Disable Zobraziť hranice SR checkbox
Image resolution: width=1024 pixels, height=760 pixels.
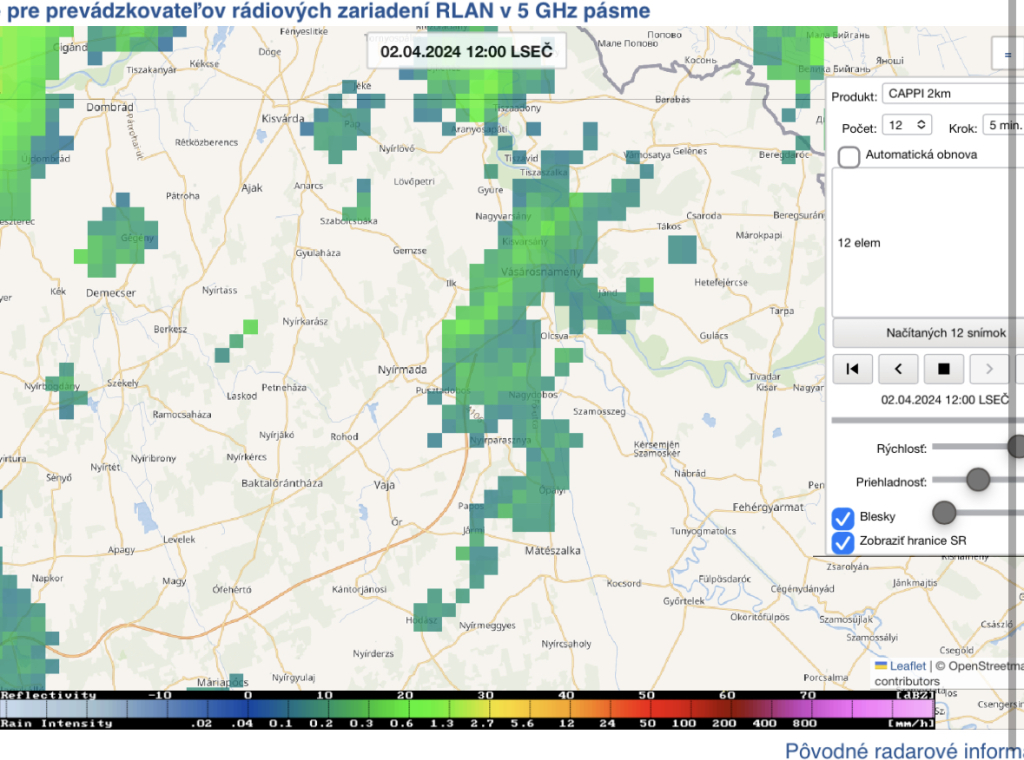843,541
